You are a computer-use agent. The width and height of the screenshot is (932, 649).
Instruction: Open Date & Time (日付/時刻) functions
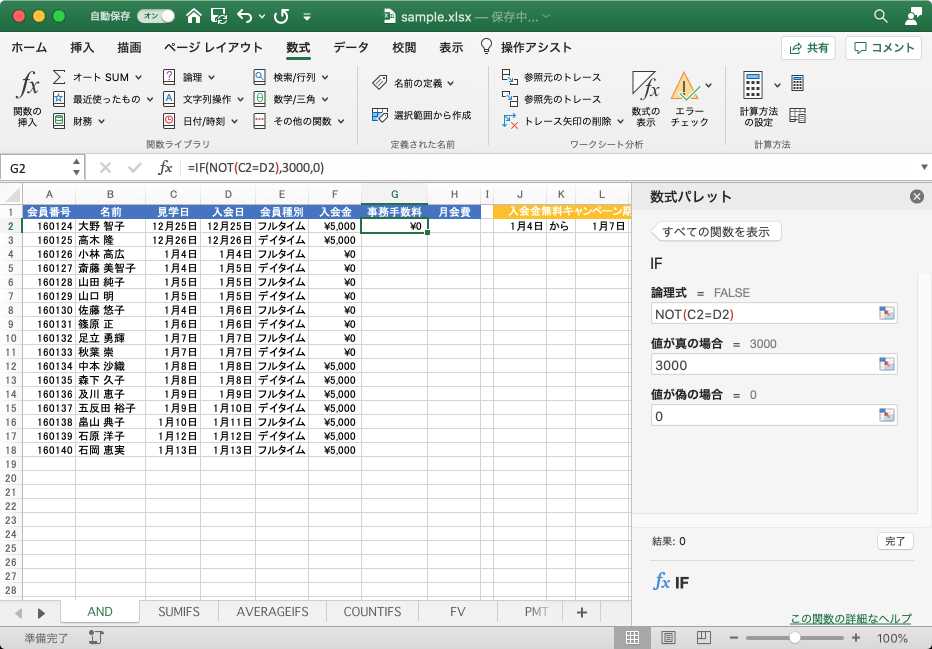click(200, 121)
